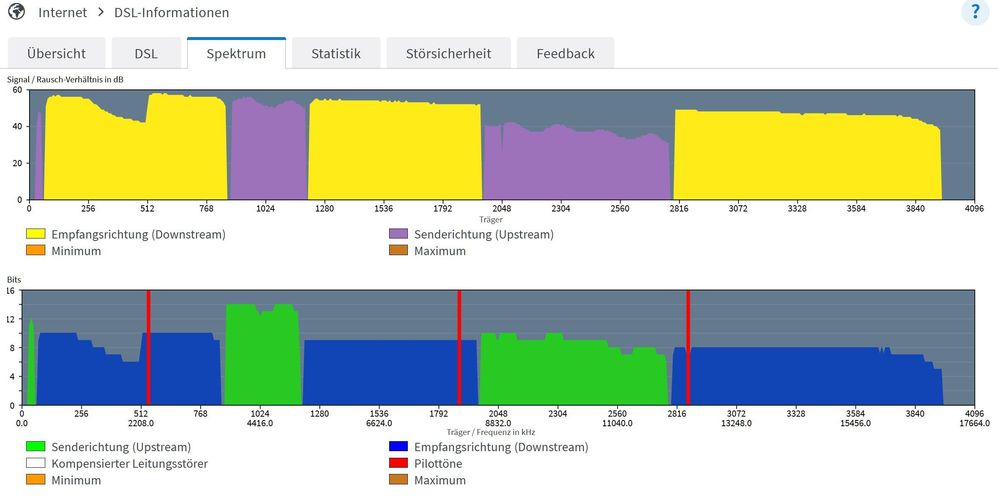Click the Internet breadcrumb link
The width and height of the screenshot is (998, 504).
pyautogui.click(x=62, y=12)
